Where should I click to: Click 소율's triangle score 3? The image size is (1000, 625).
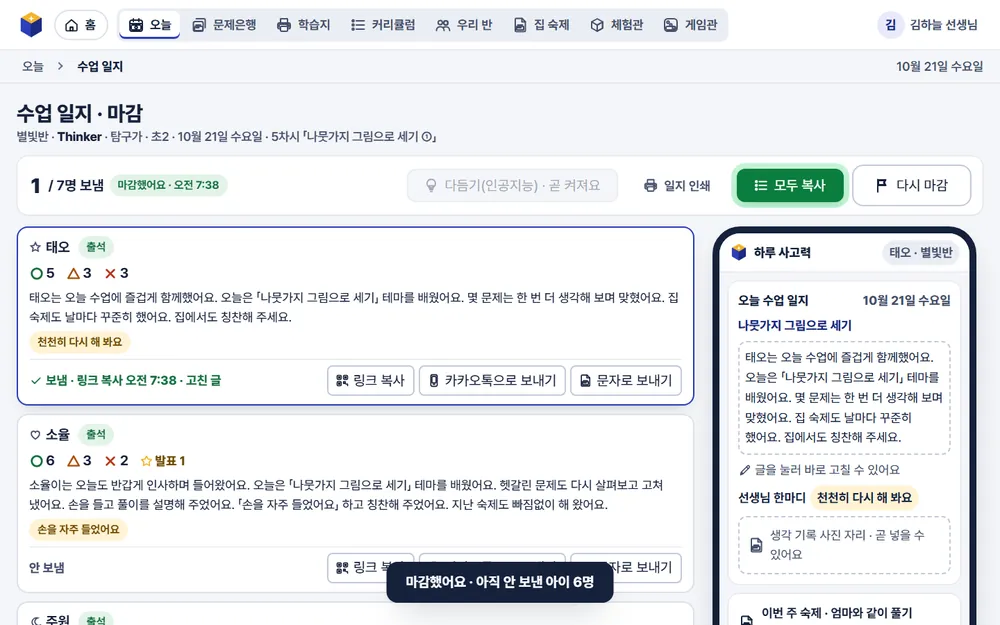tap(80, 460)
